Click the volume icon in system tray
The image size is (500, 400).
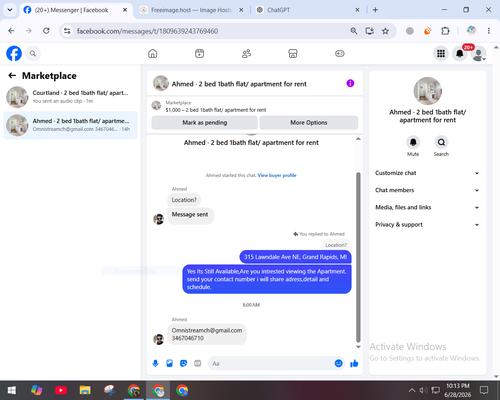click(x=423, y=390)
